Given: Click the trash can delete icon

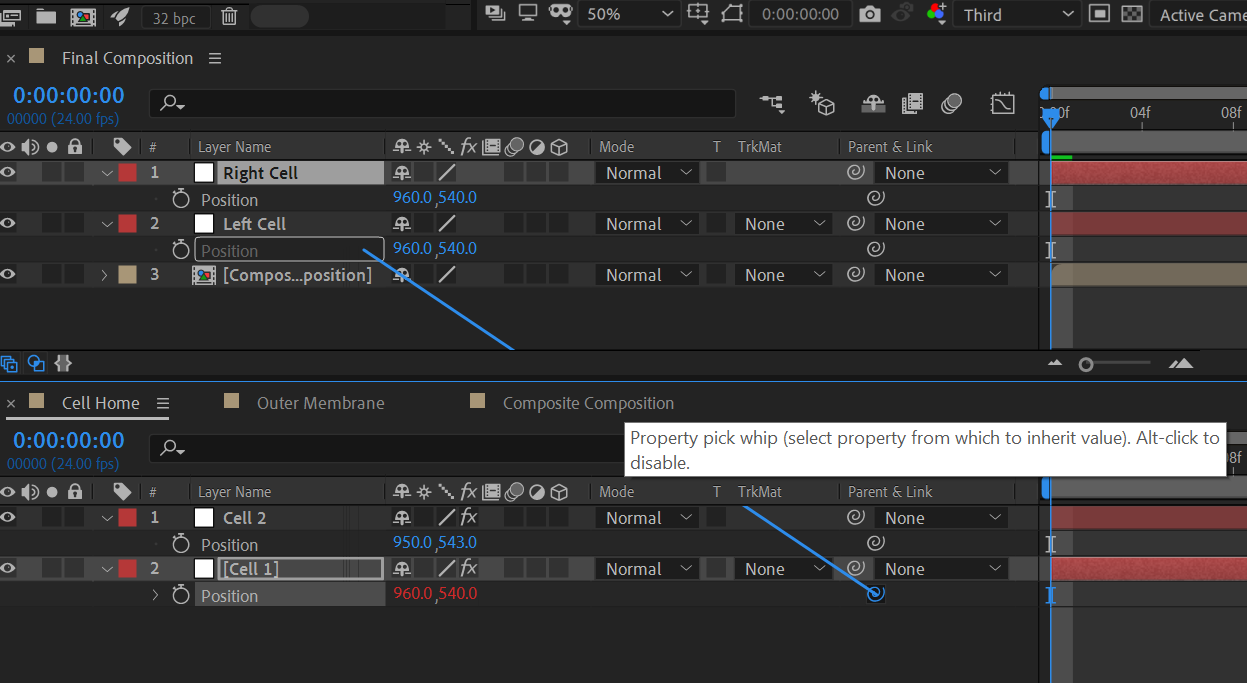Looking at the screenshot, I should [x=229, y=16].
